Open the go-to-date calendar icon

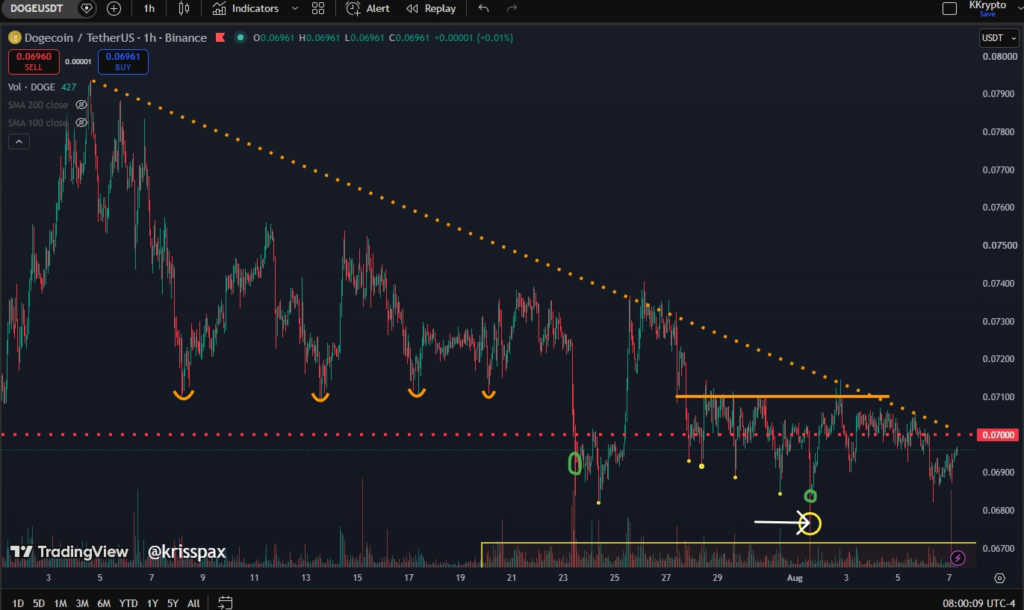[225, 603]
